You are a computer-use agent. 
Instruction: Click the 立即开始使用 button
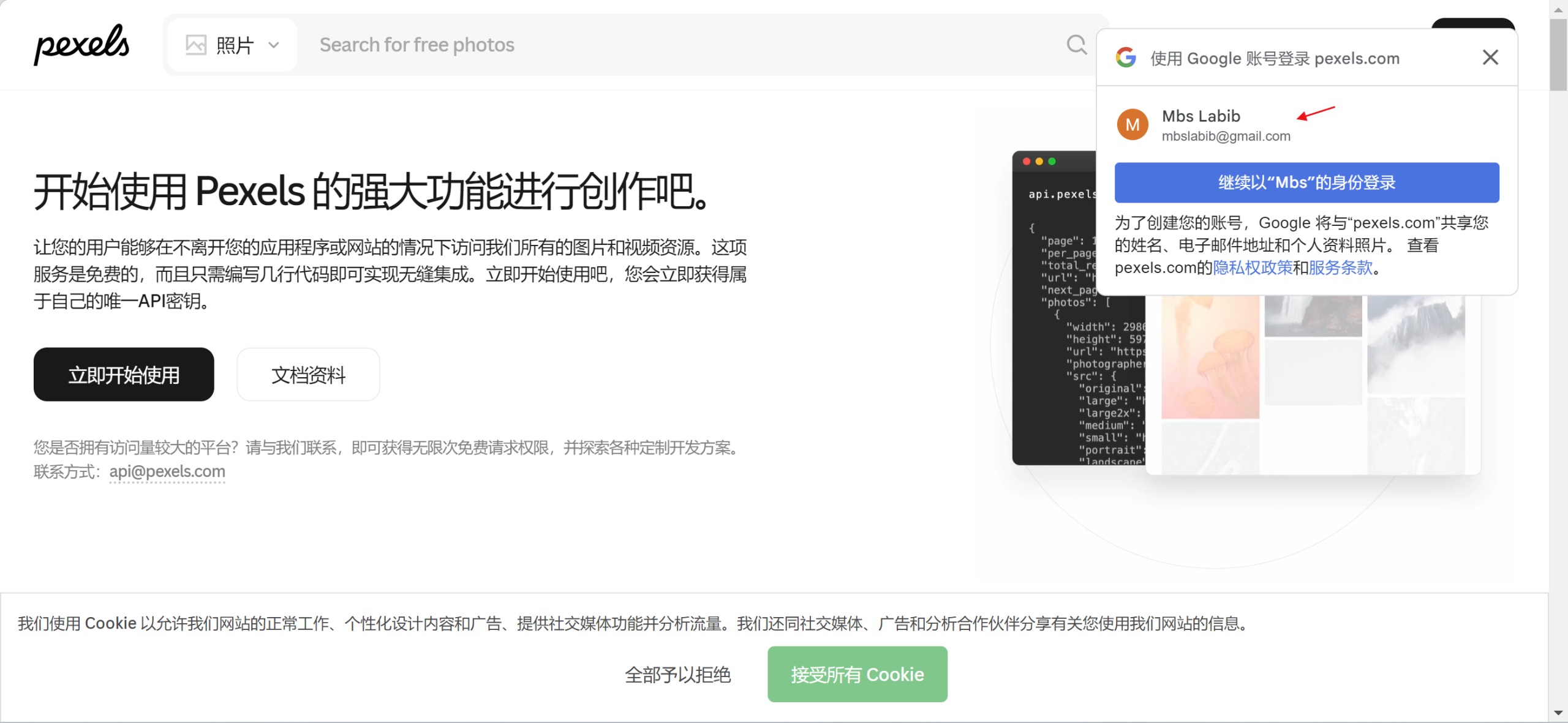pos(124,374)
